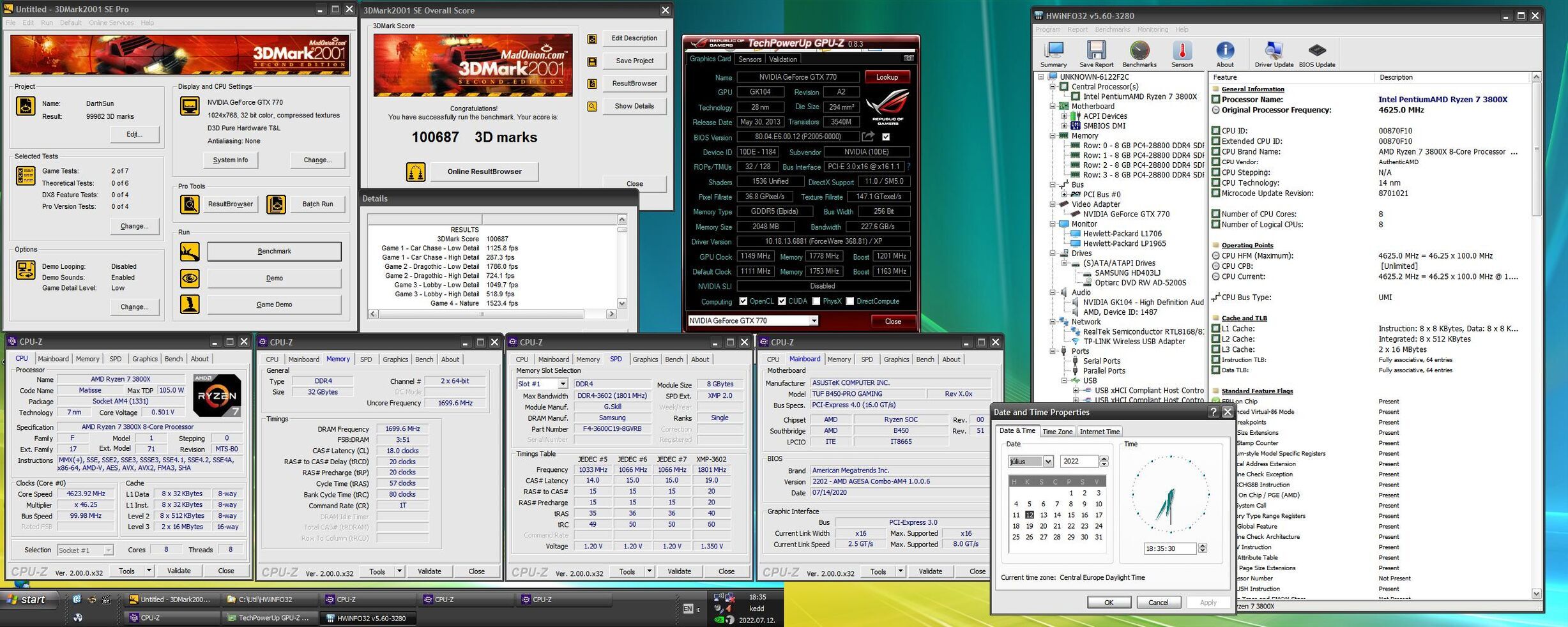This screenshot has width=1568, height=627.
Task: Click the ResultBrowser icon in Pro Tools
Action: click(190, 204)
